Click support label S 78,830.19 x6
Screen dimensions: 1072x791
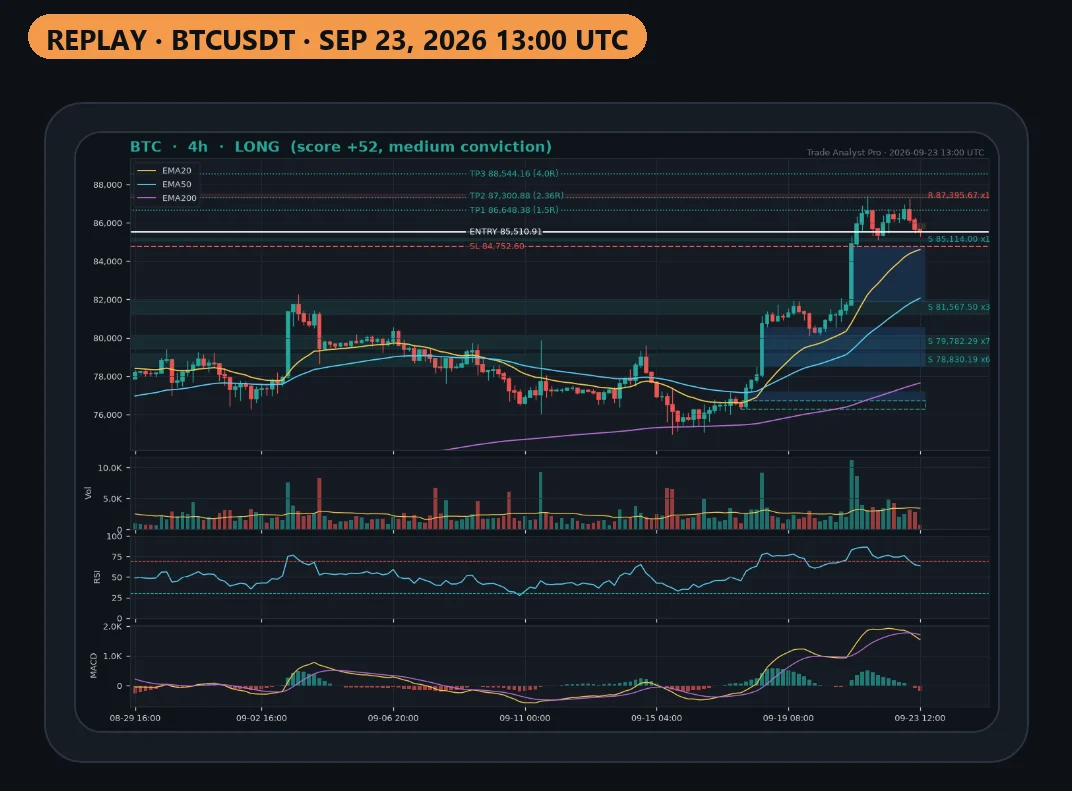(x=958, y=359)
